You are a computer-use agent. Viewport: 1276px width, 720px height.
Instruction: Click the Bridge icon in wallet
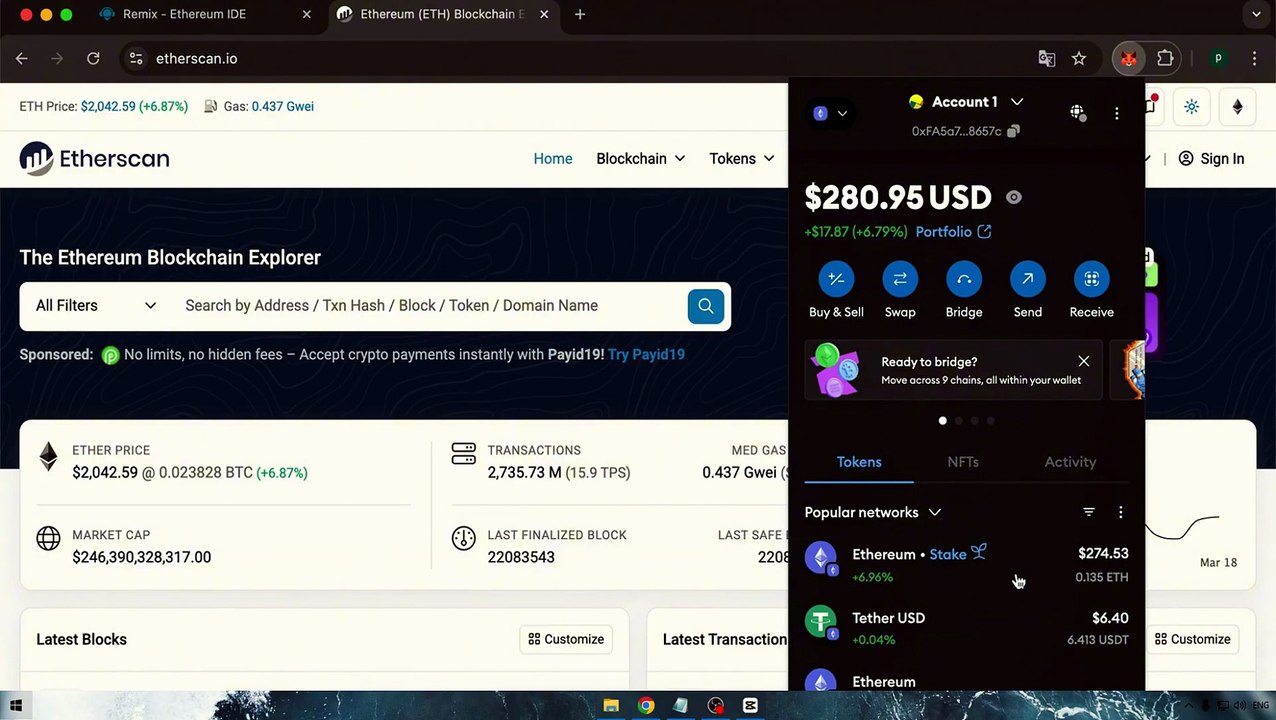pyautogui.click(x=964, y=279)
